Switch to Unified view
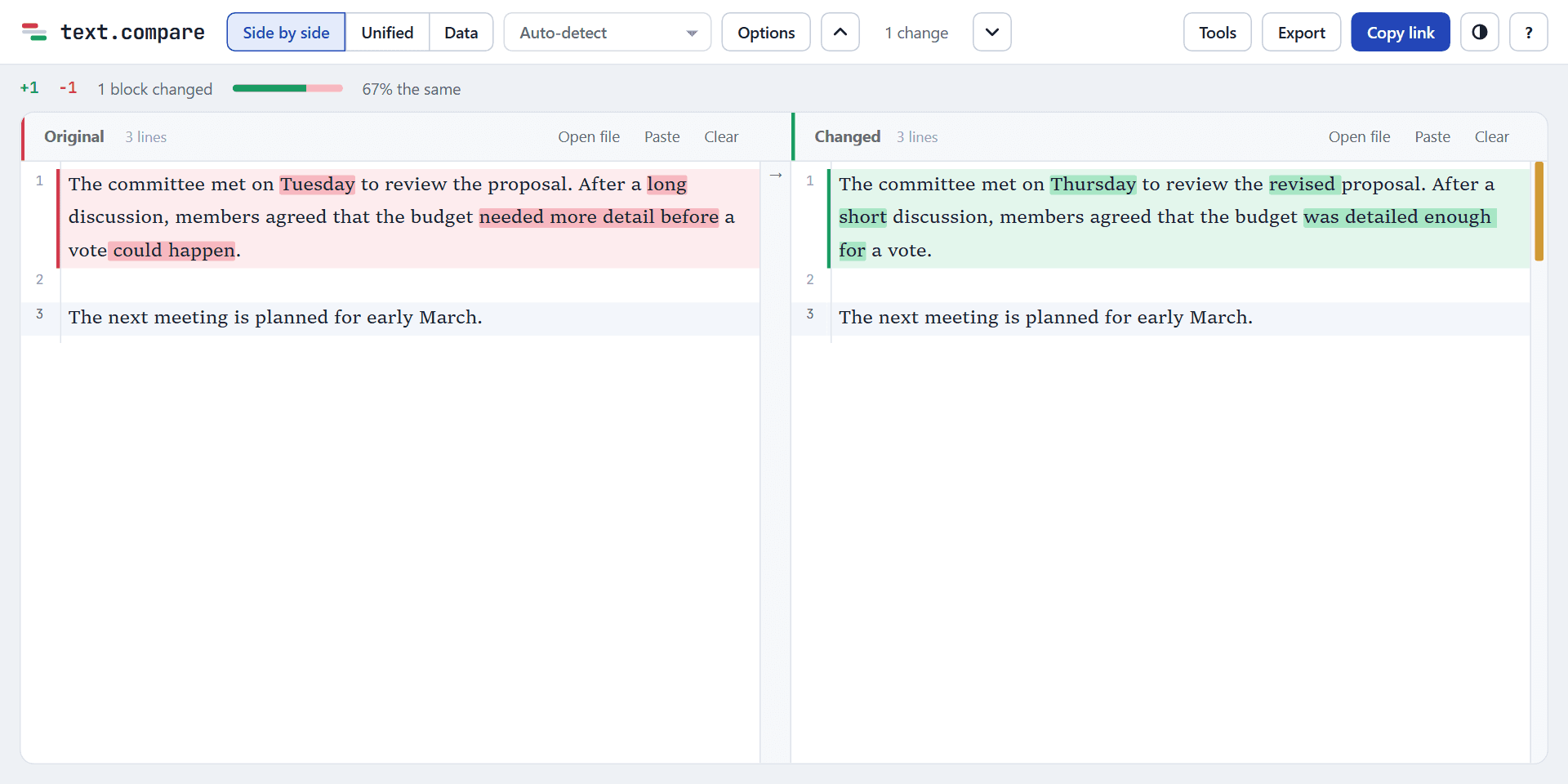The width and height of the screenshot is (1568, 784). coord(387,32)
